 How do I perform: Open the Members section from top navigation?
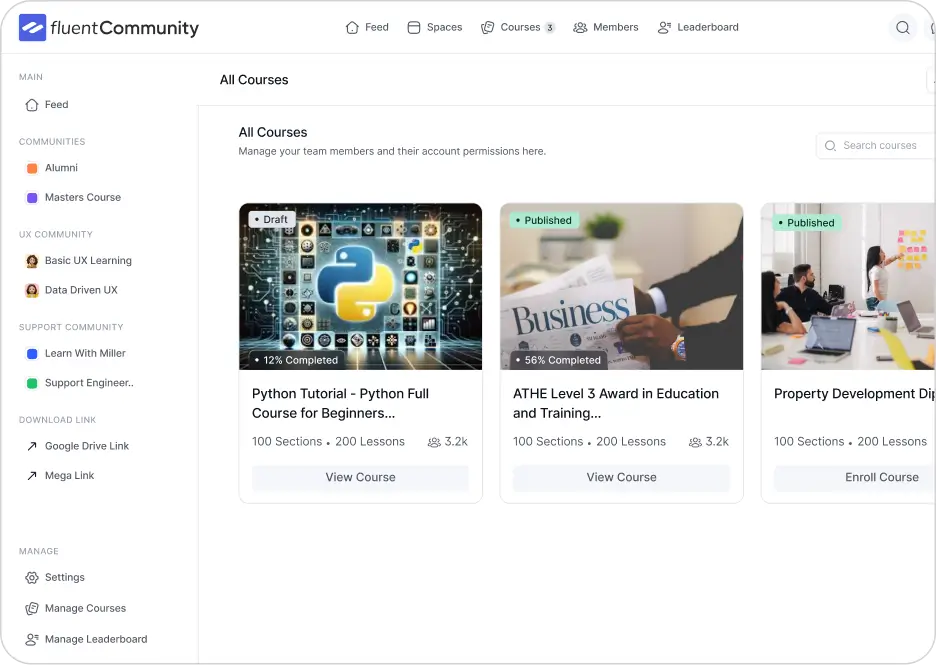[x=606, y=27]
